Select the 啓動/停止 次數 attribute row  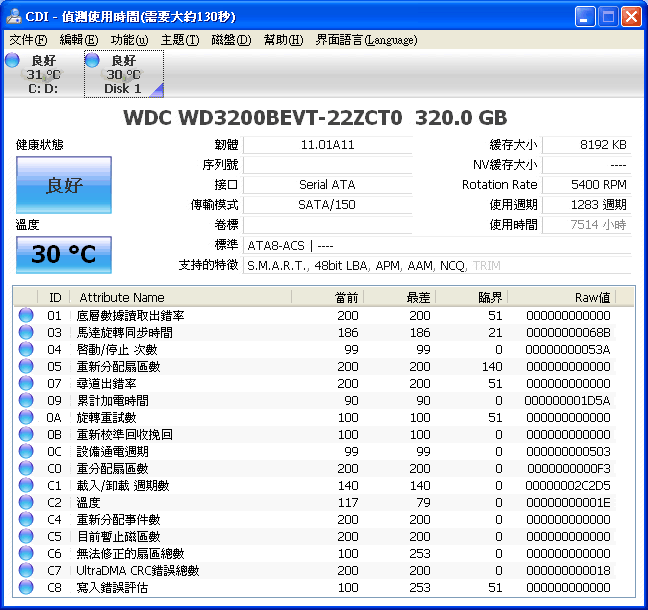point(315,349)
